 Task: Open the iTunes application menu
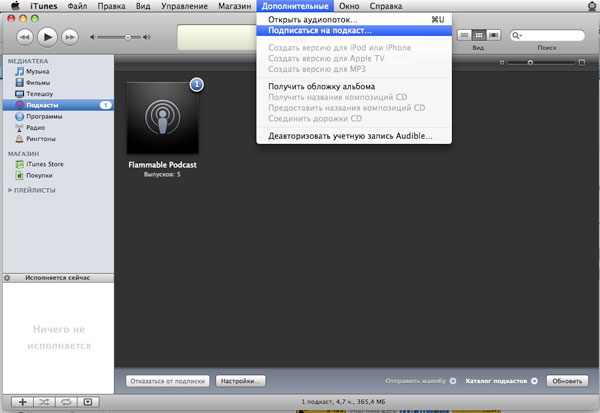[x=44, y=6]
